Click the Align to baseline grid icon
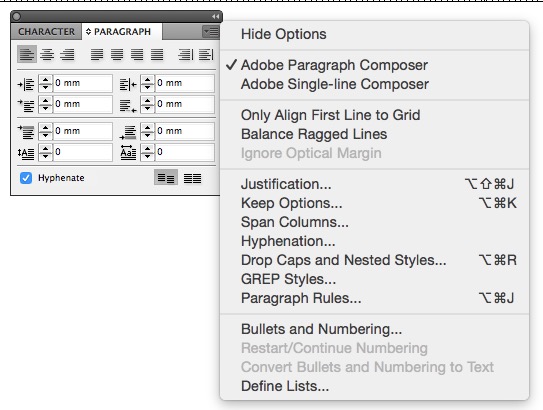 pos(193,178)
